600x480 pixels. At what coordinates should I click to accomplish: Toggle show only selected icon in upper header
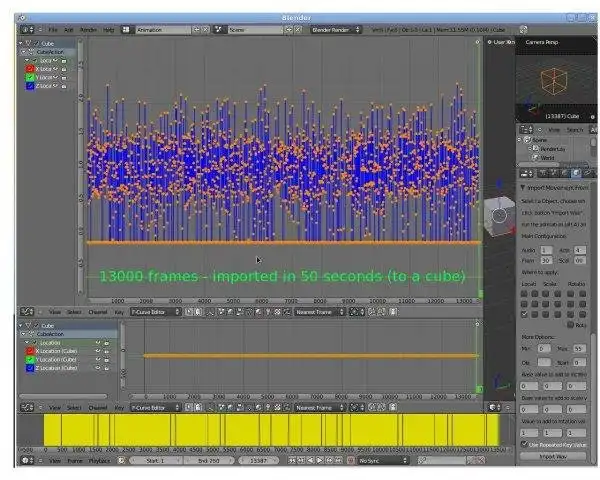coord(189,312)
